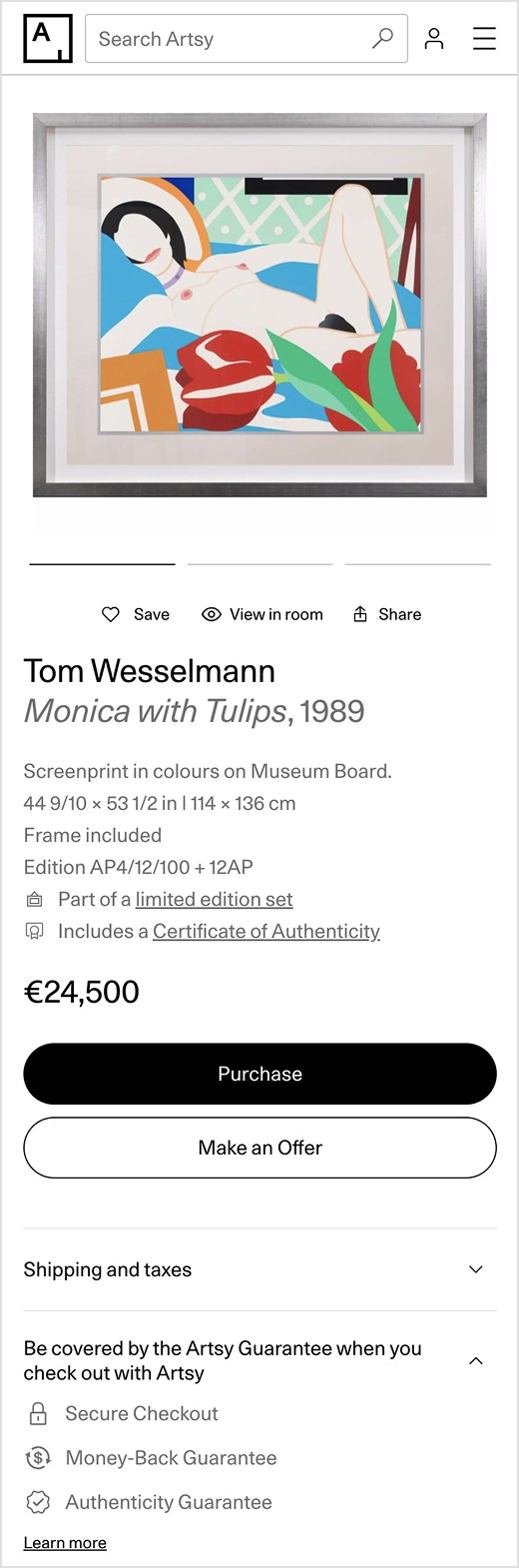This screenshot has width=519, height=1568.
Task: Click the Share upload icon
Action: 360,614
